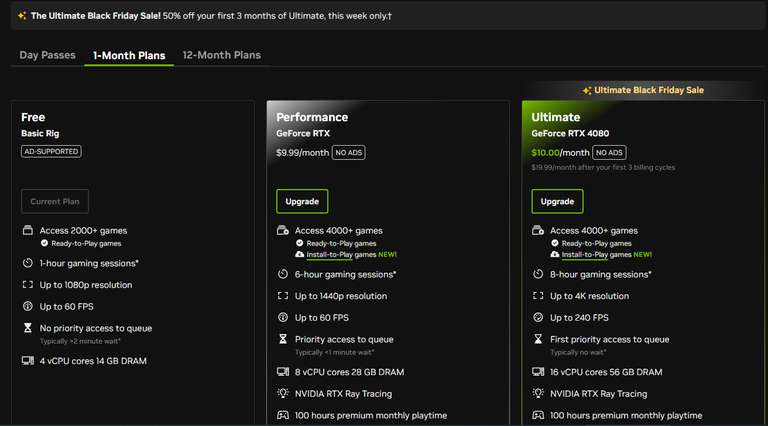Screen dimensions: 768x426
Task: Click the checkmark beside Free plan Ready-to-Play games
Action: (x=45, y=243)
